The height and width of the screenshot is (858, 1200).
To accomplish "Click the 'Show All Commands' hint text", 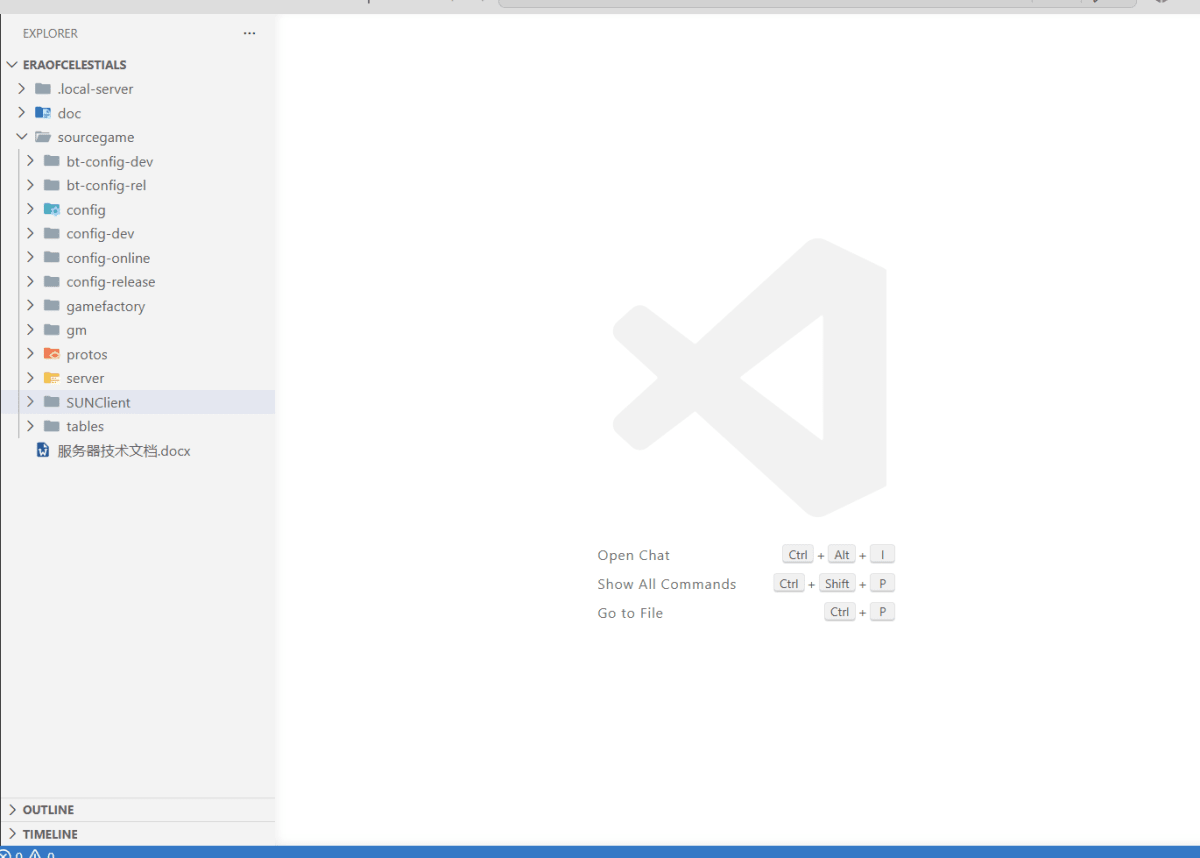I will [667, 584].
